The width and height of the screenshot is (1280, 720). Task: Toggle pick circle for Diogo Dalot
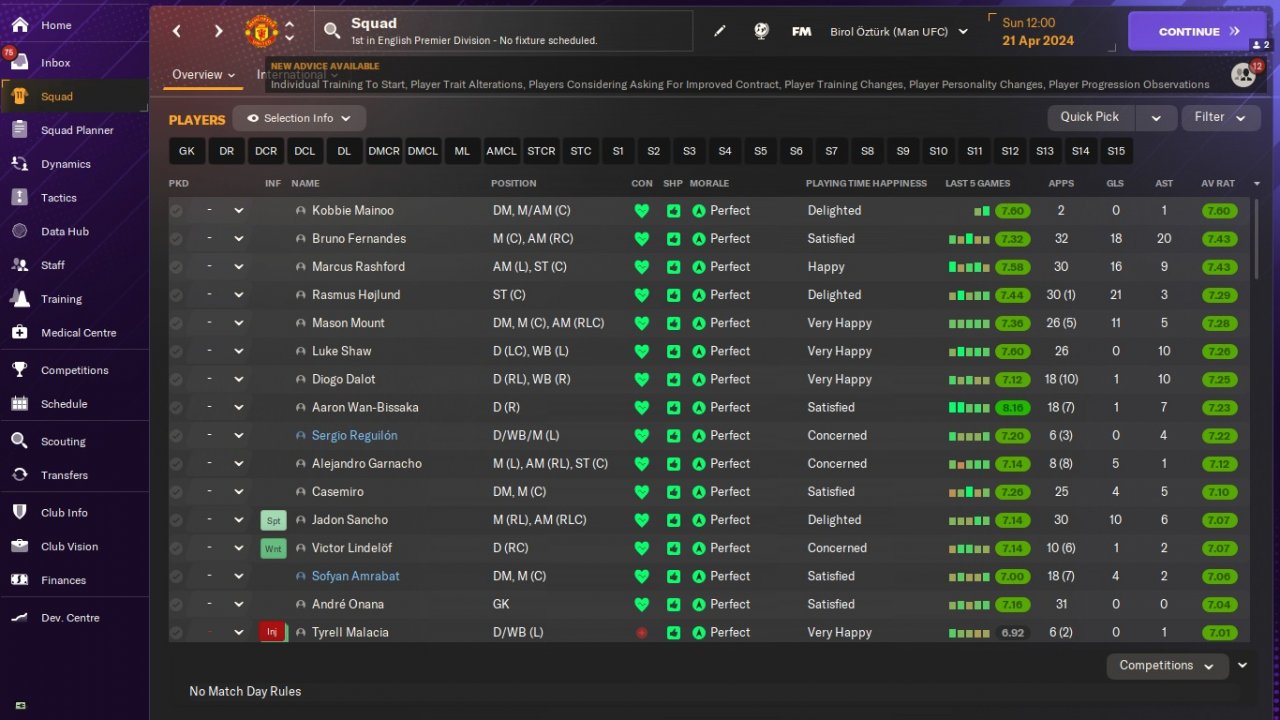177,379
